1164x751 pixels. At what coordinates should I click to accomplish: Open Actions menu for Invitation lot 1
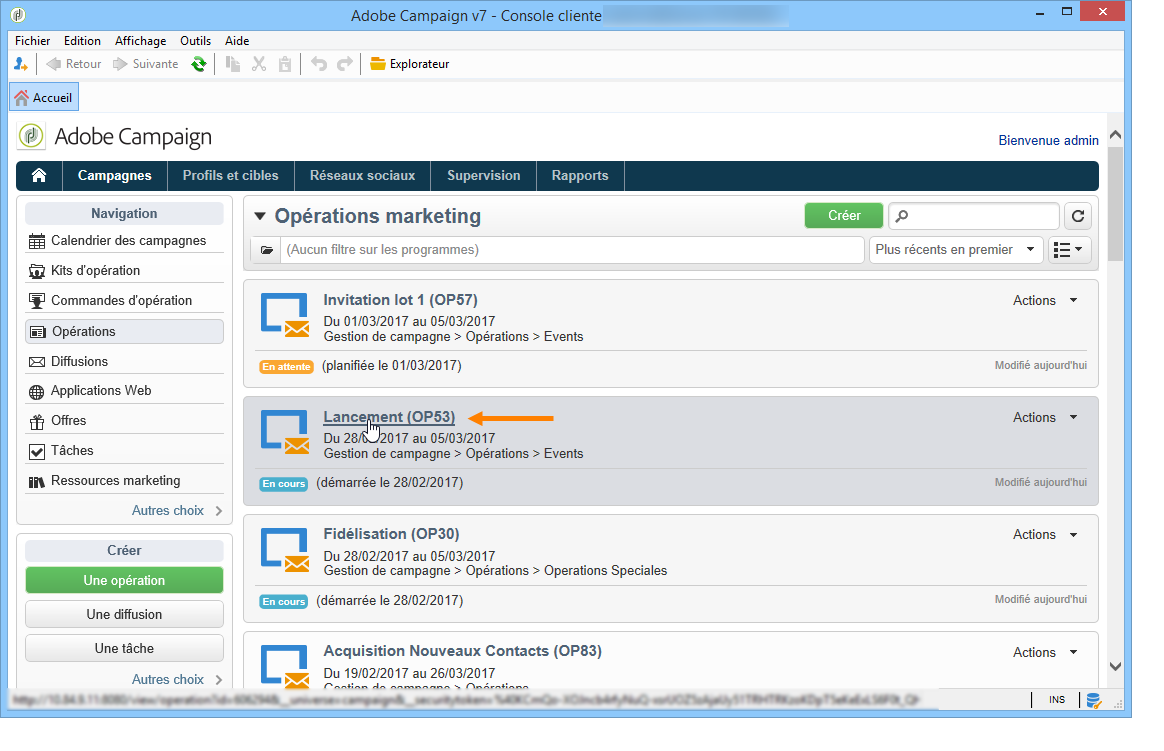[x=1045, y=301]
